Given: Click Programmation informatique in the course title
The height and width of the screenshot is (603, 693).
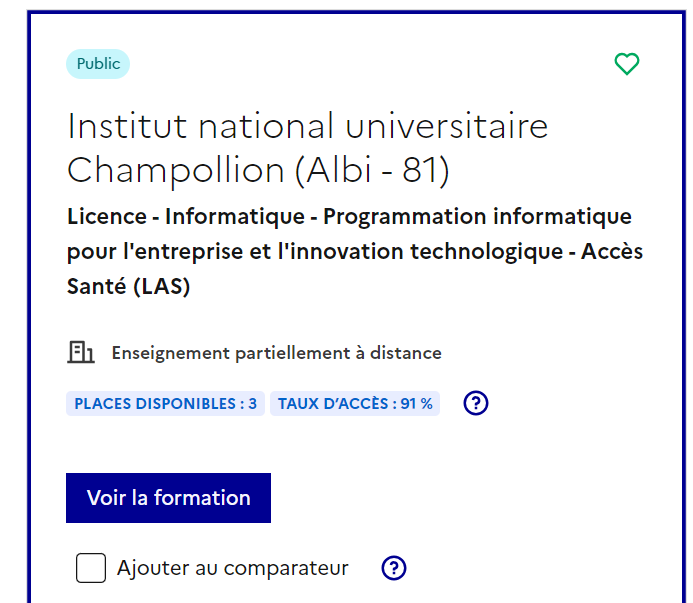Looking at the screenshot, I should point(477,216).
